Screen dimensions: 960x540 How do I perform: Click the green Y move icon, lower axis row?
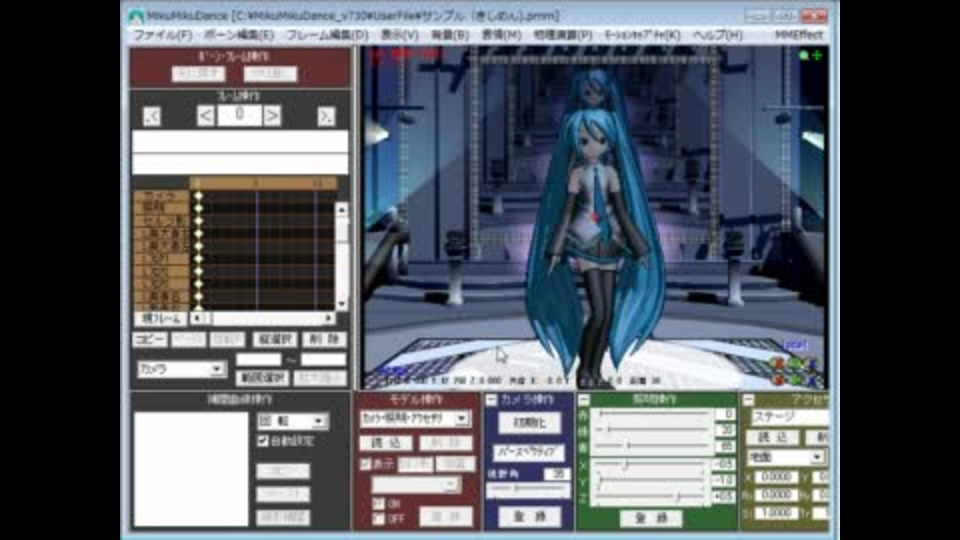click(796, 380)
